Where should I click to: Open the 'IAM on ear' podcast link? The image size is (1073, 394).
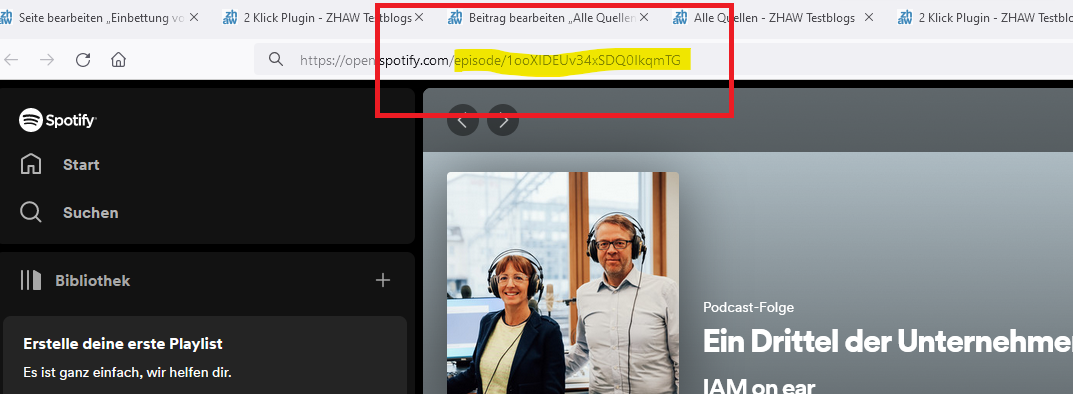(x=758, y=386)
